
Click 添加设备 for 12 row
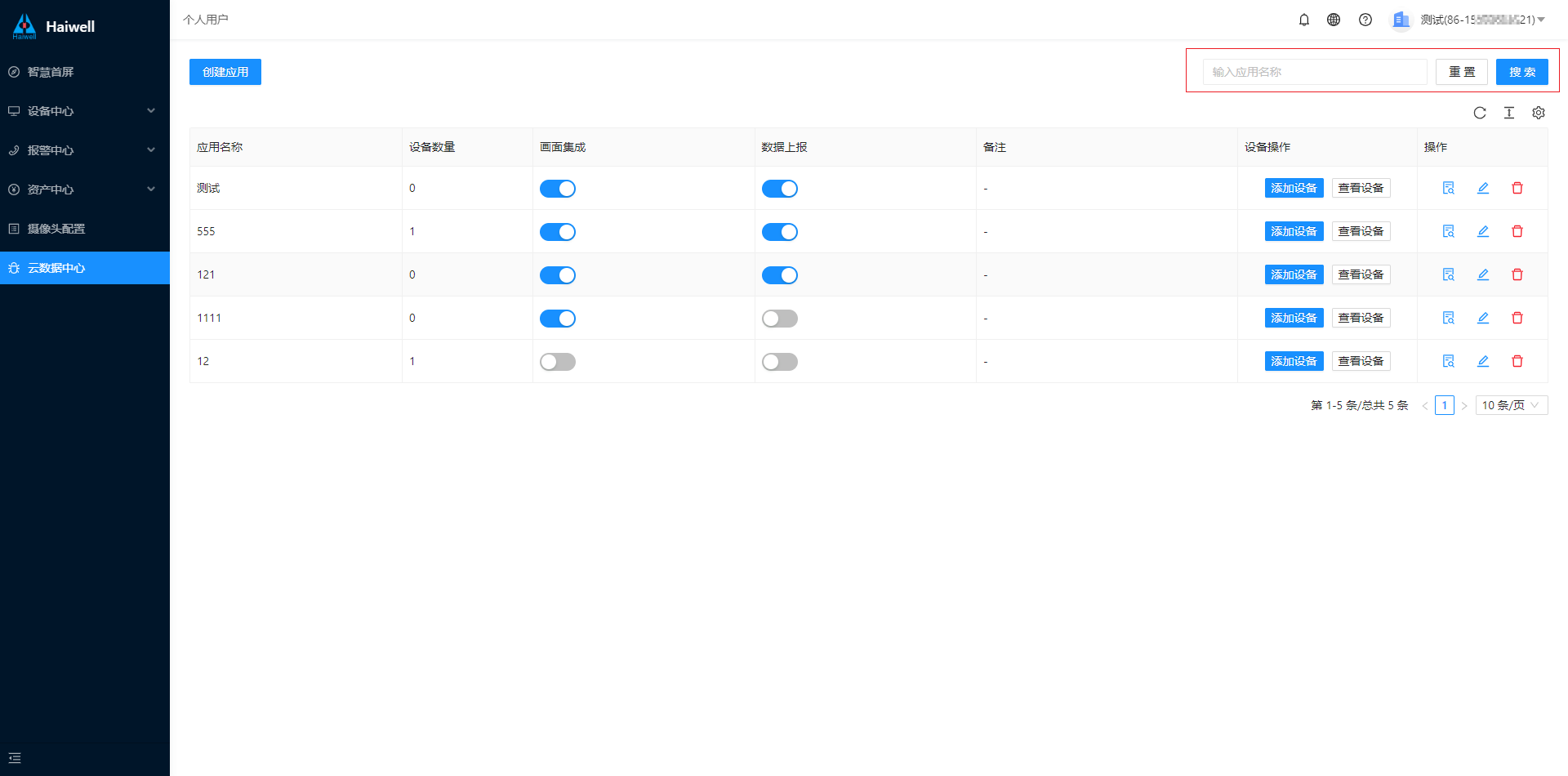point(1294,361)
